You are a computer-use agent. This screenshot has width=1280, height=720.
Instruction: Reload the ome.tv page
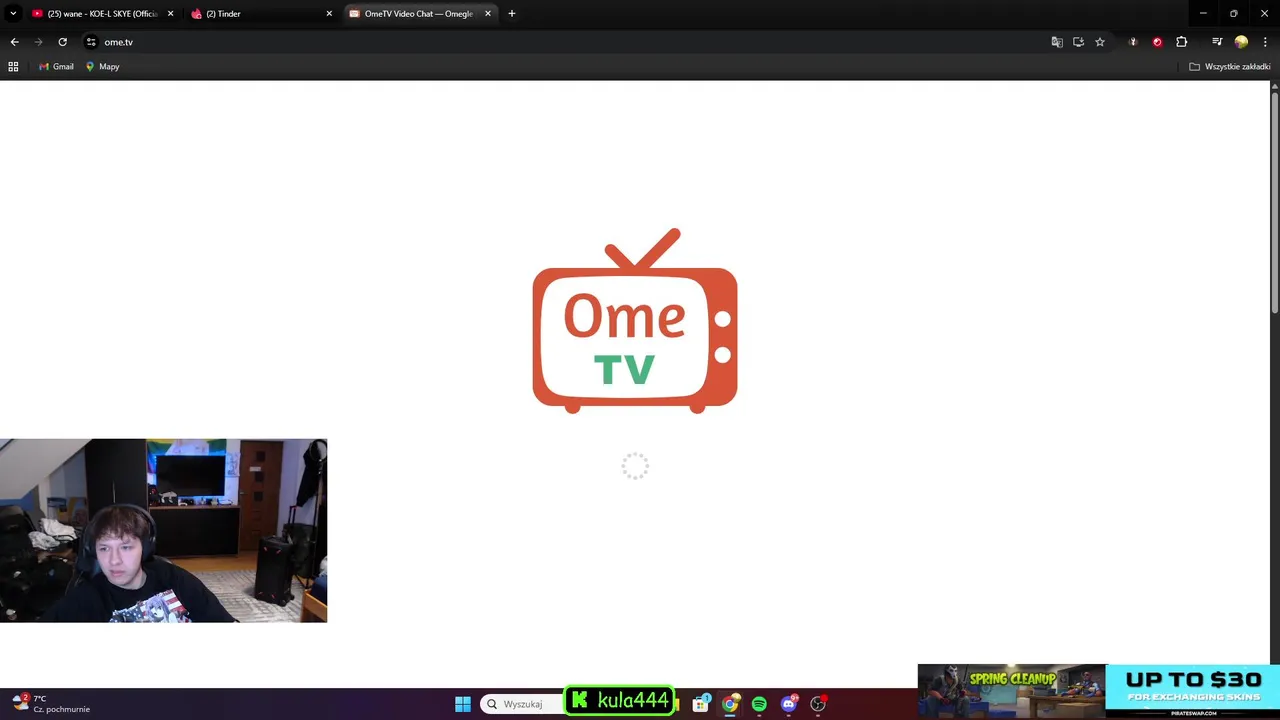coord(62,42)
